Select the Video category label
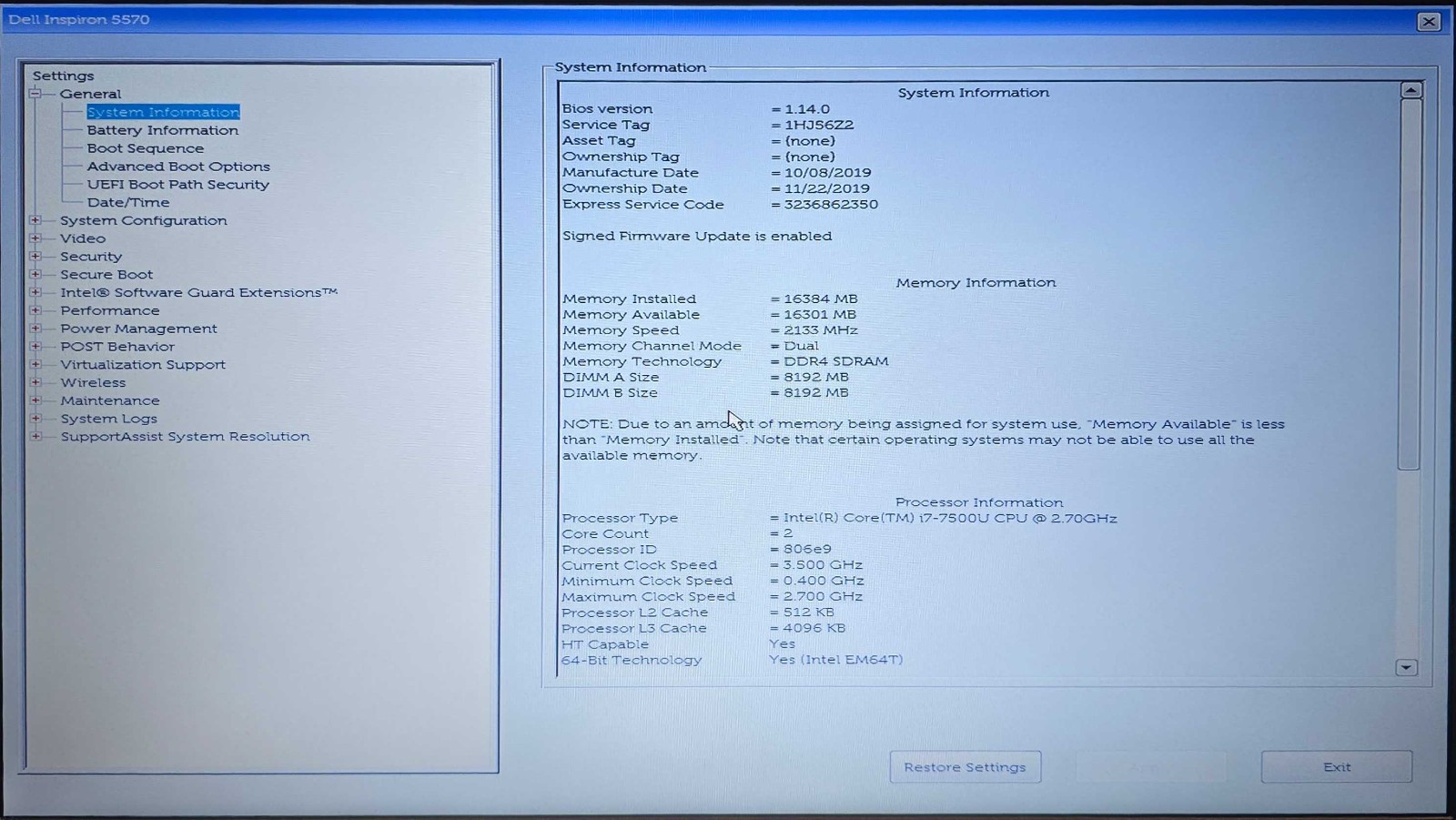The image size is (1456, 820). [82, 238]
